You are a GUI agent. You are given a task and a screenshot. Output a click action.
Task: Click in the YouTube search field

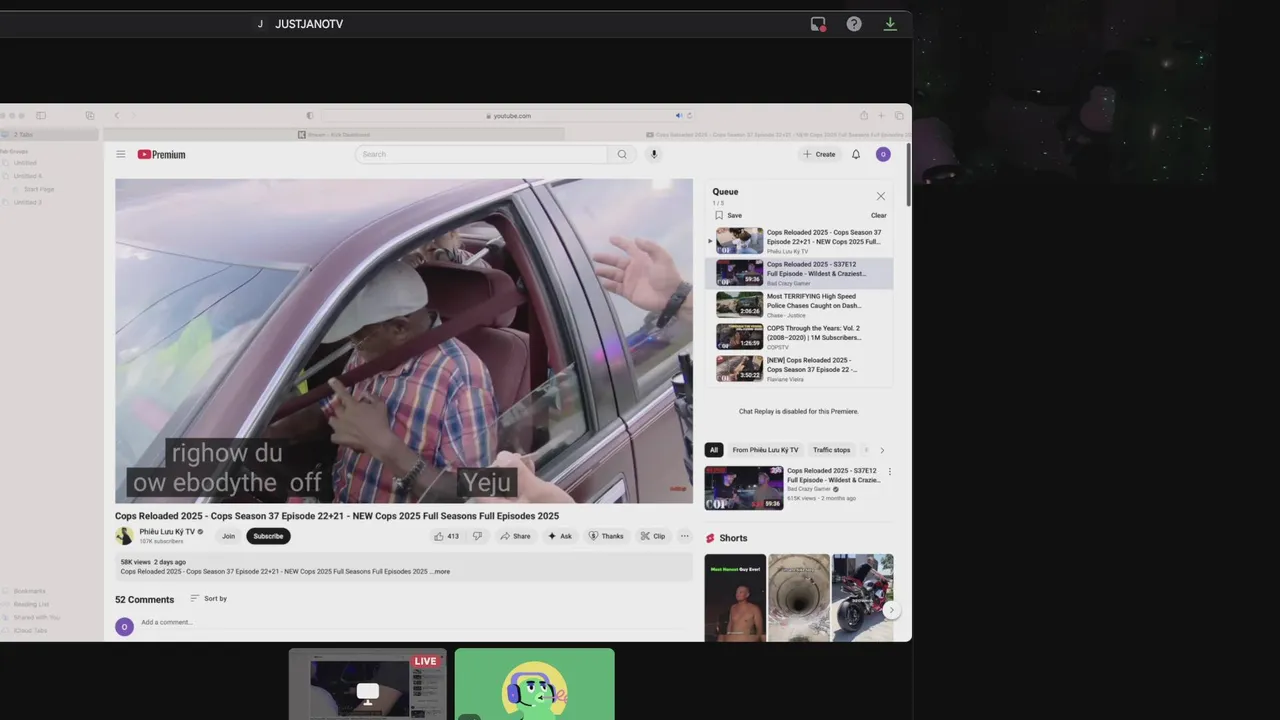(481, 154)
